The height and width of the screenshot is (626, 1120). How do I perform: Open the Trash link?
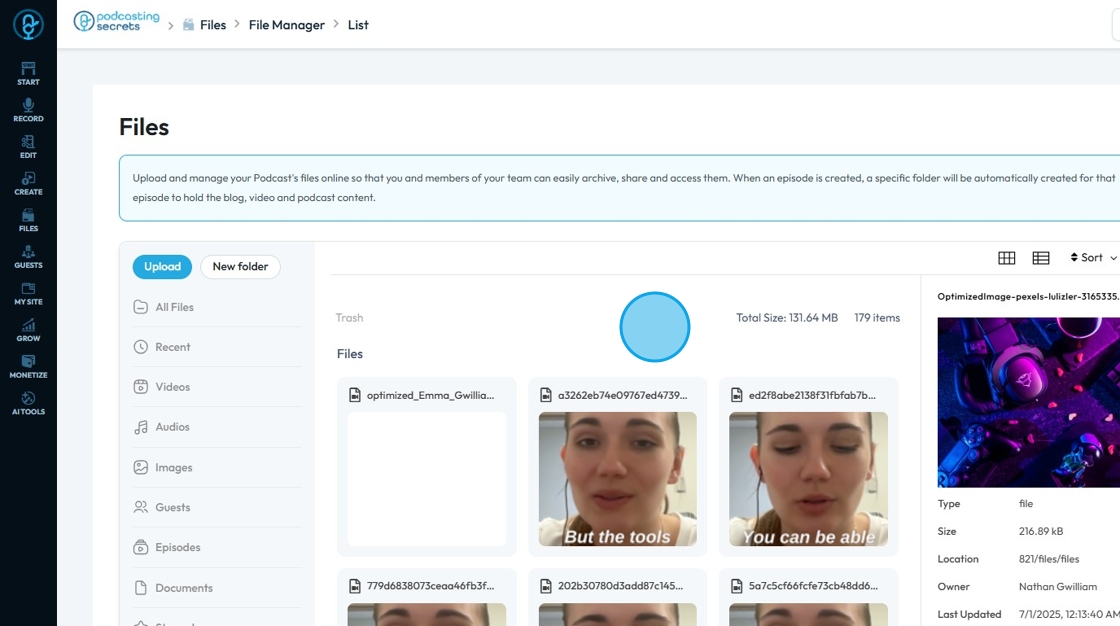tap(349, 318)
